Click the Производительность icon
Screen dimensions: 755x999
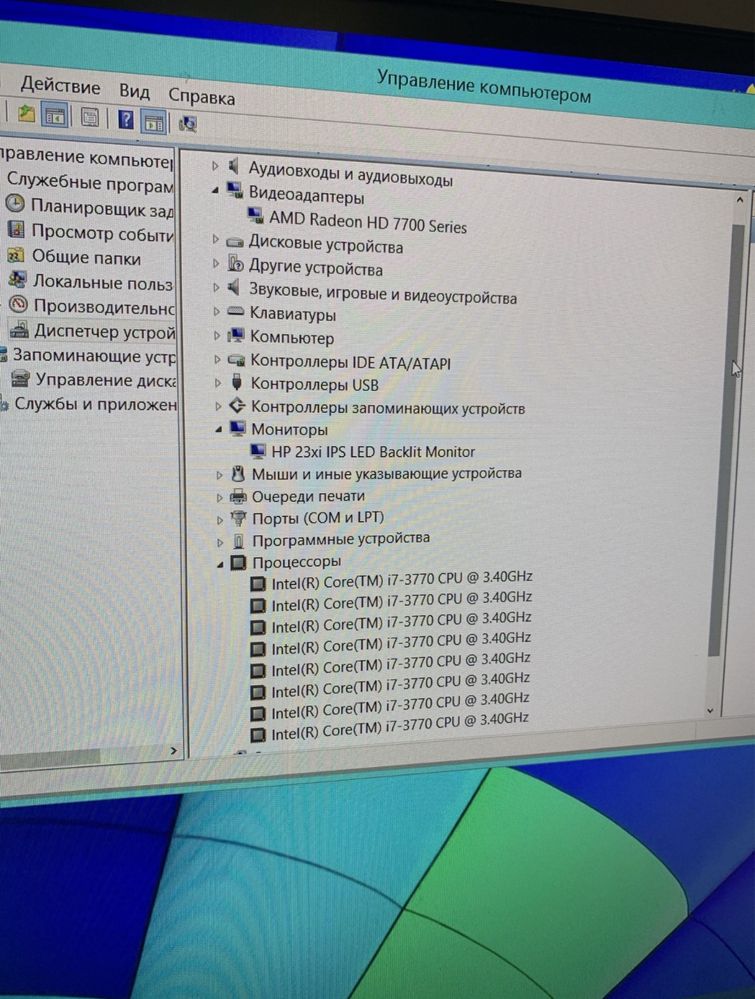click(18, 305)
